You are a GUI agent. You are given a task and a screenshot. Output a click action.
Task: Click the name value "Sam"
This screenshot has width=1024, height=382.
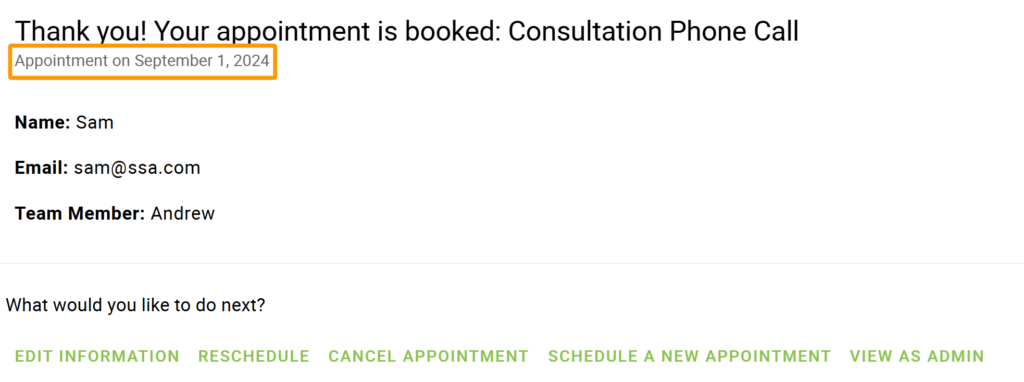click(x=95, y=123)
